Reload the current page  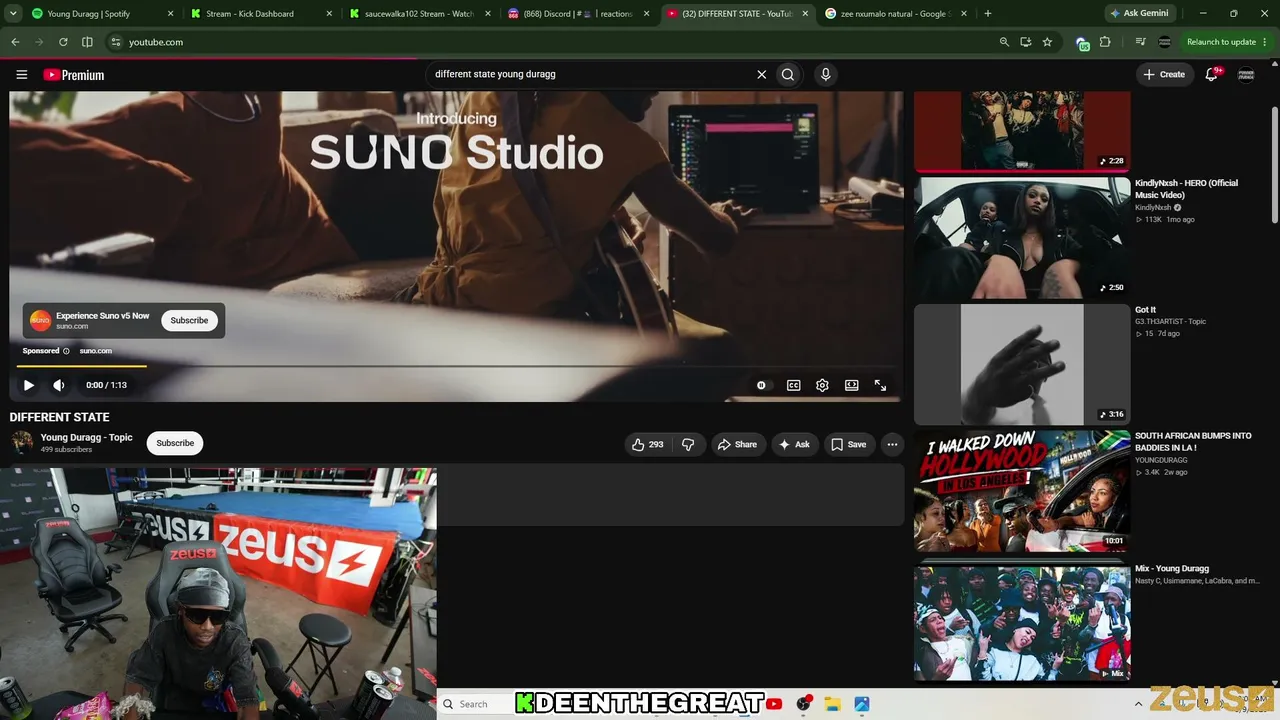pos(63,42)
